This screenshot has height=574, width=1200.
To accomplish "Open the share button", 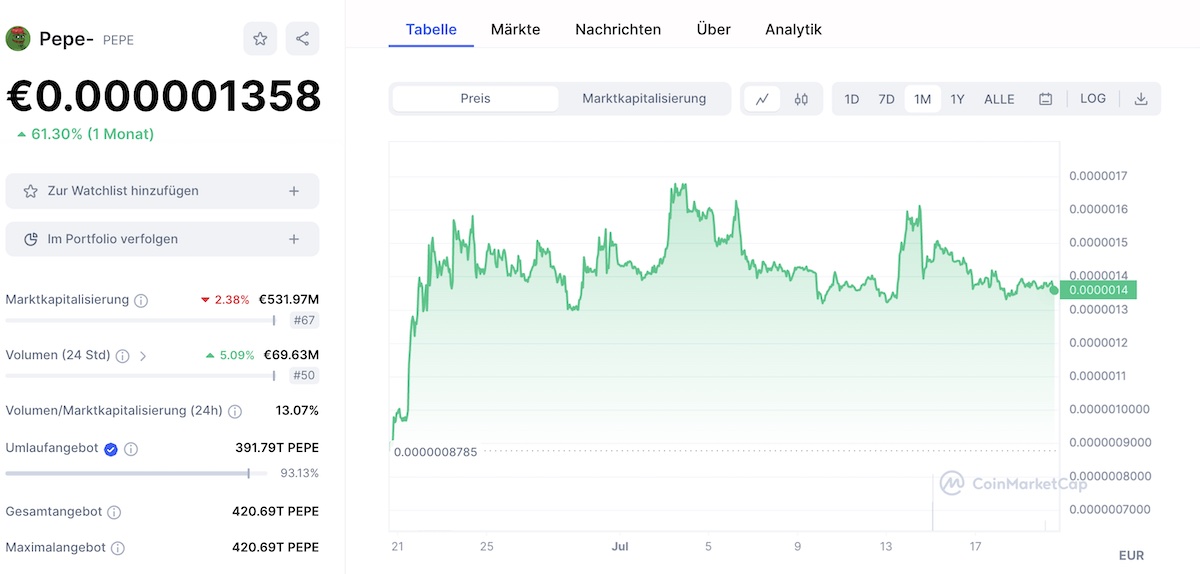I will point(302,39).
